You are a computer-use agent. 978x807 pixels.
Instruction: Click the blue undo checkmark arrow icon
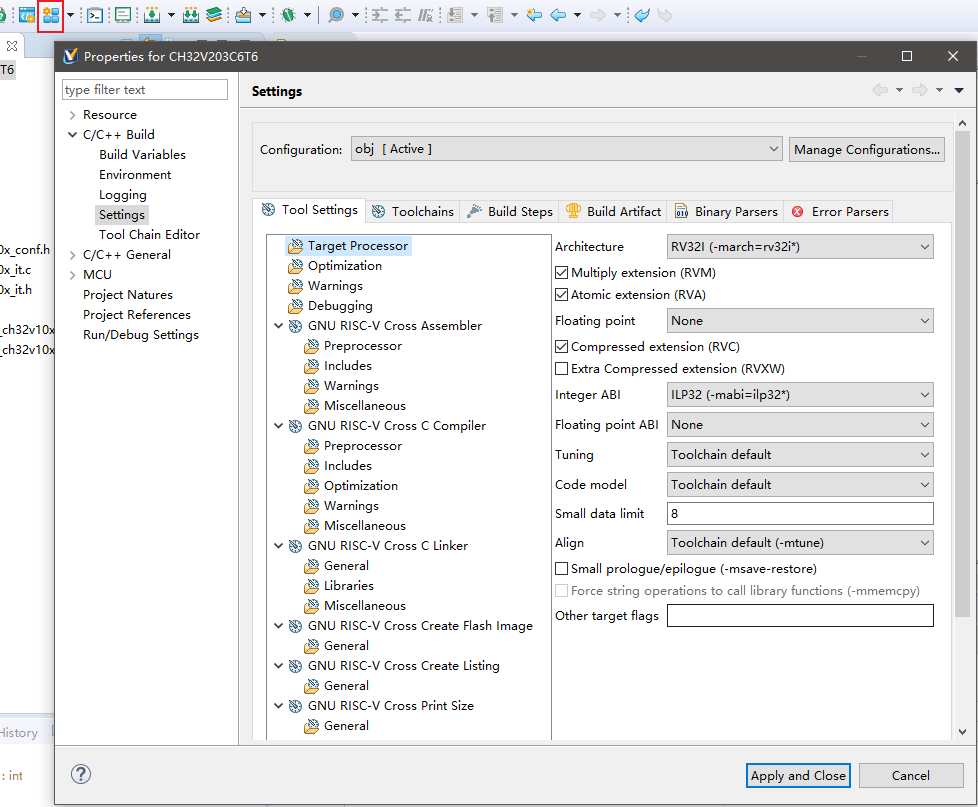tap(642, 15)
